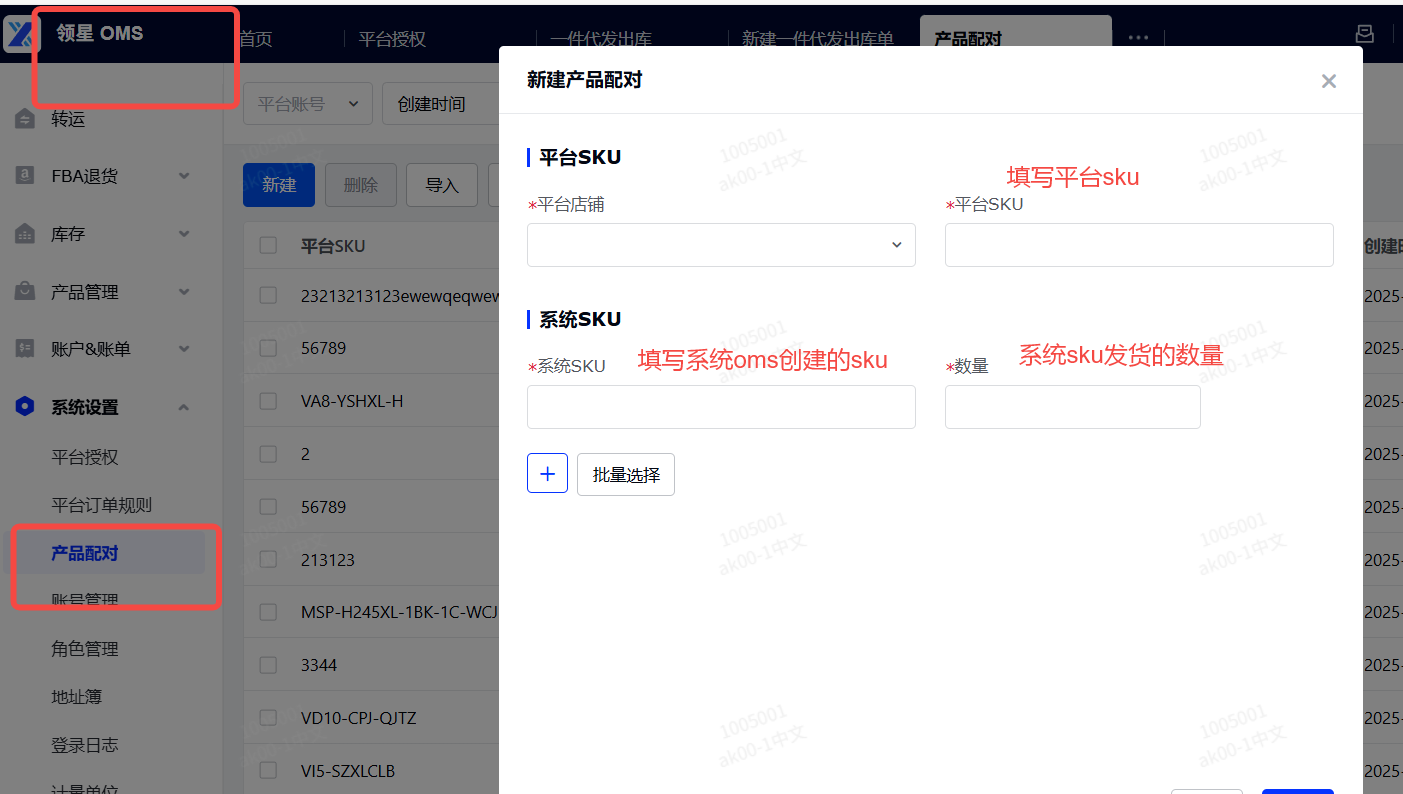The width and height of the screenshot is (1403, 794).
Task: Check the row MSP-H245XL-1BK-1C-WCJ
Action: coord(268,612)
